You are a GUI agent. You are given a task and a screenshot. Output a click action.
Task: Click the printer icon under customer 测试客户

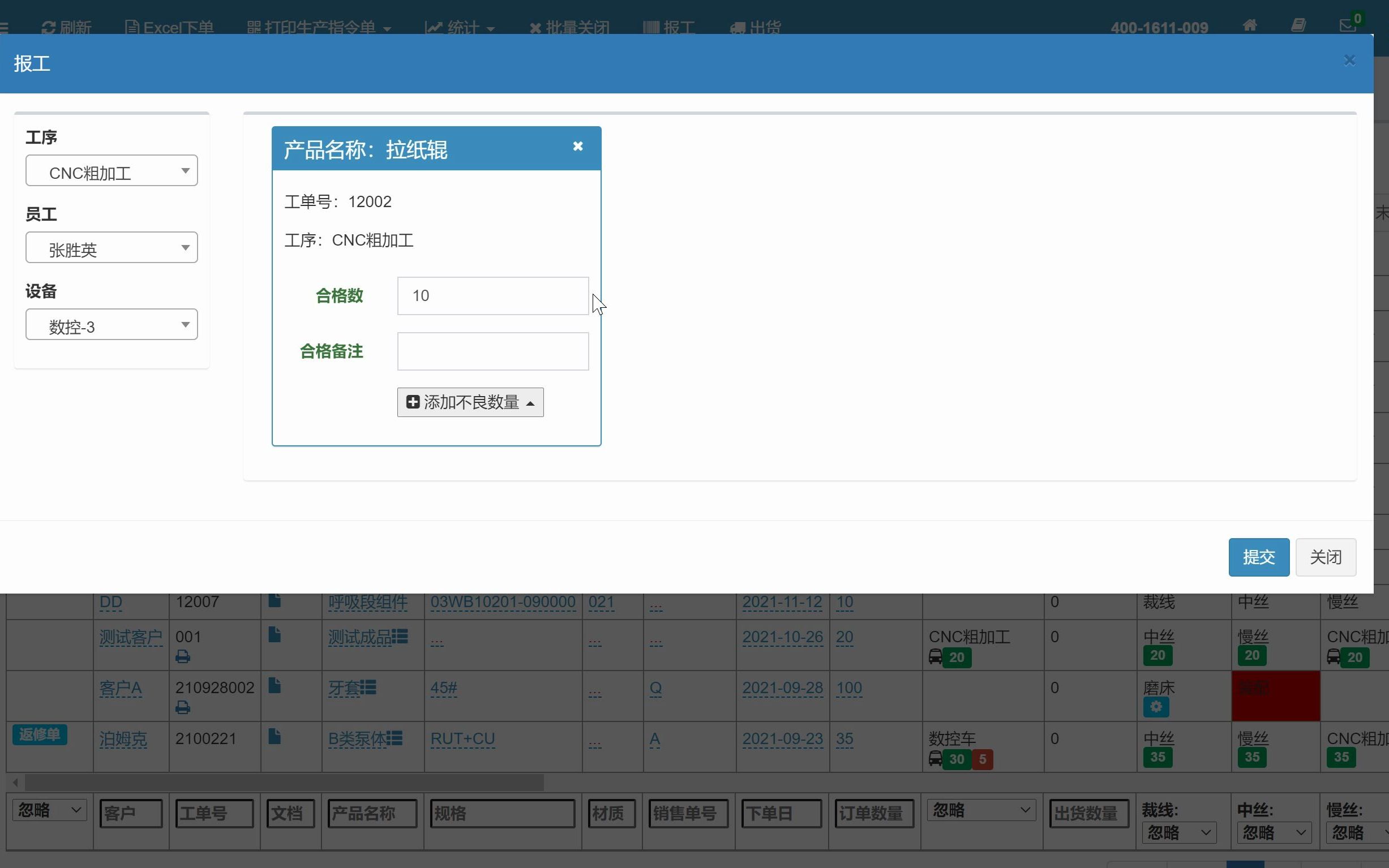click(x=183, y=656)
